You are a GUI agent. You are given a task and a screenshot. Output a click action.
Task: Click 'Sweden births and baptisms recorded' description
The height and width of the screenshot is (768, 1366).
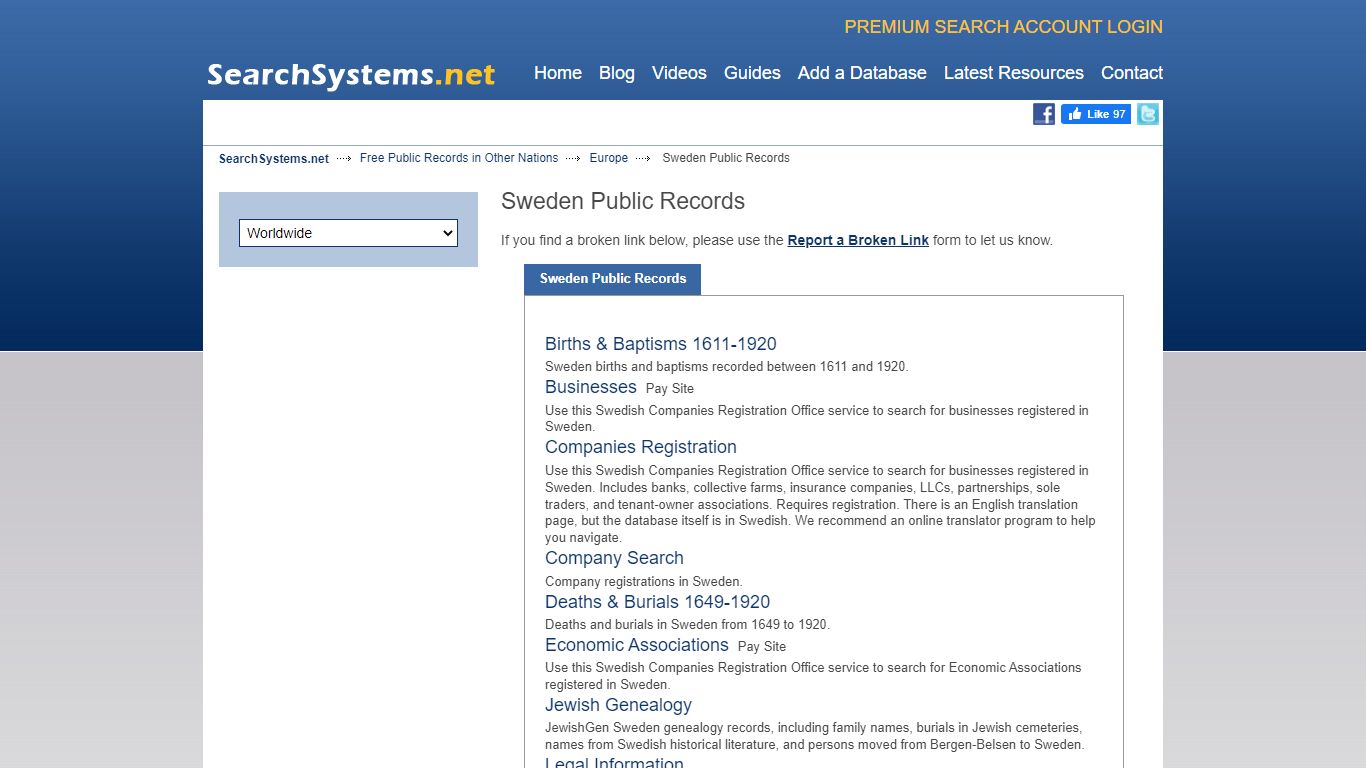[727, 366]
